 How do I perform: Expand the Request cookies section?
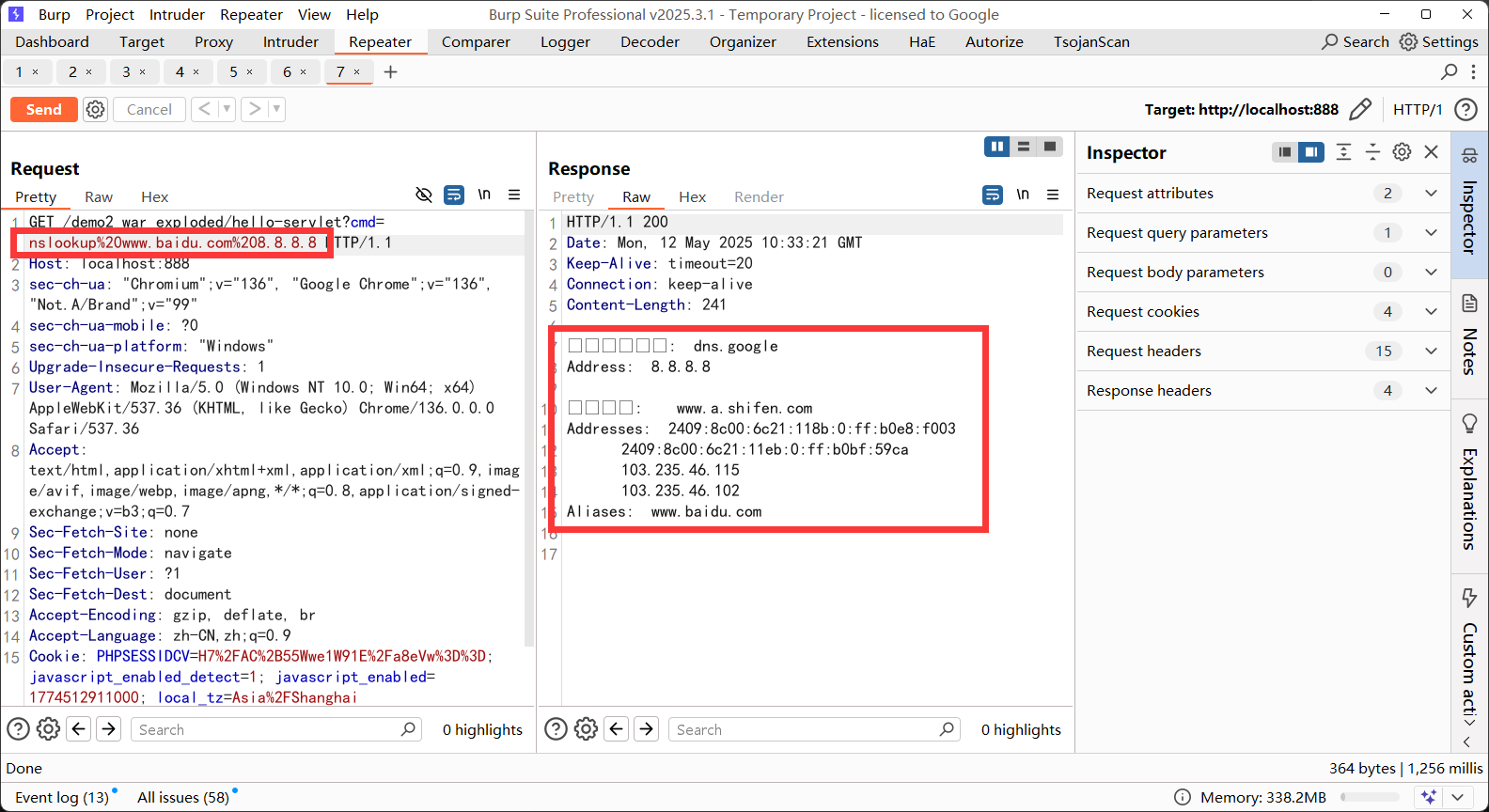pos(1431,311)
